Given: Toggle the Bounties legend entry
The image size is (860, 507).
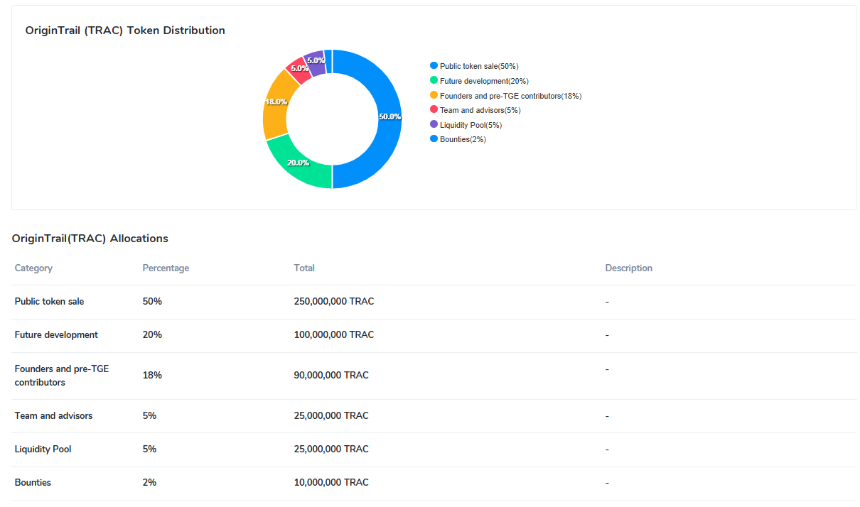Looking at the screenshot, I should (458, 139).
